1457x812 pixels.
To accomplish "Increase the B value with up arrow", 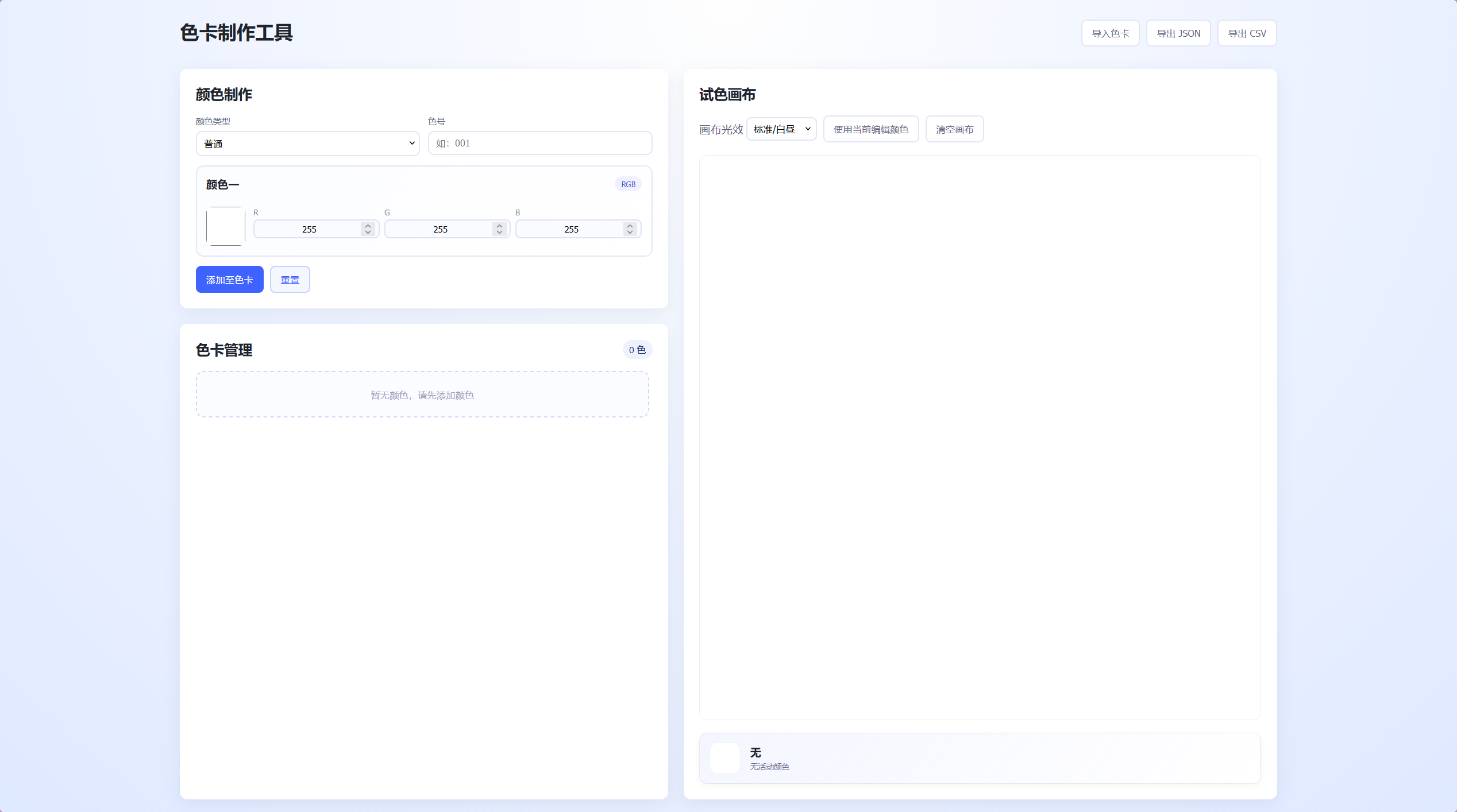I will coord(630,226).
